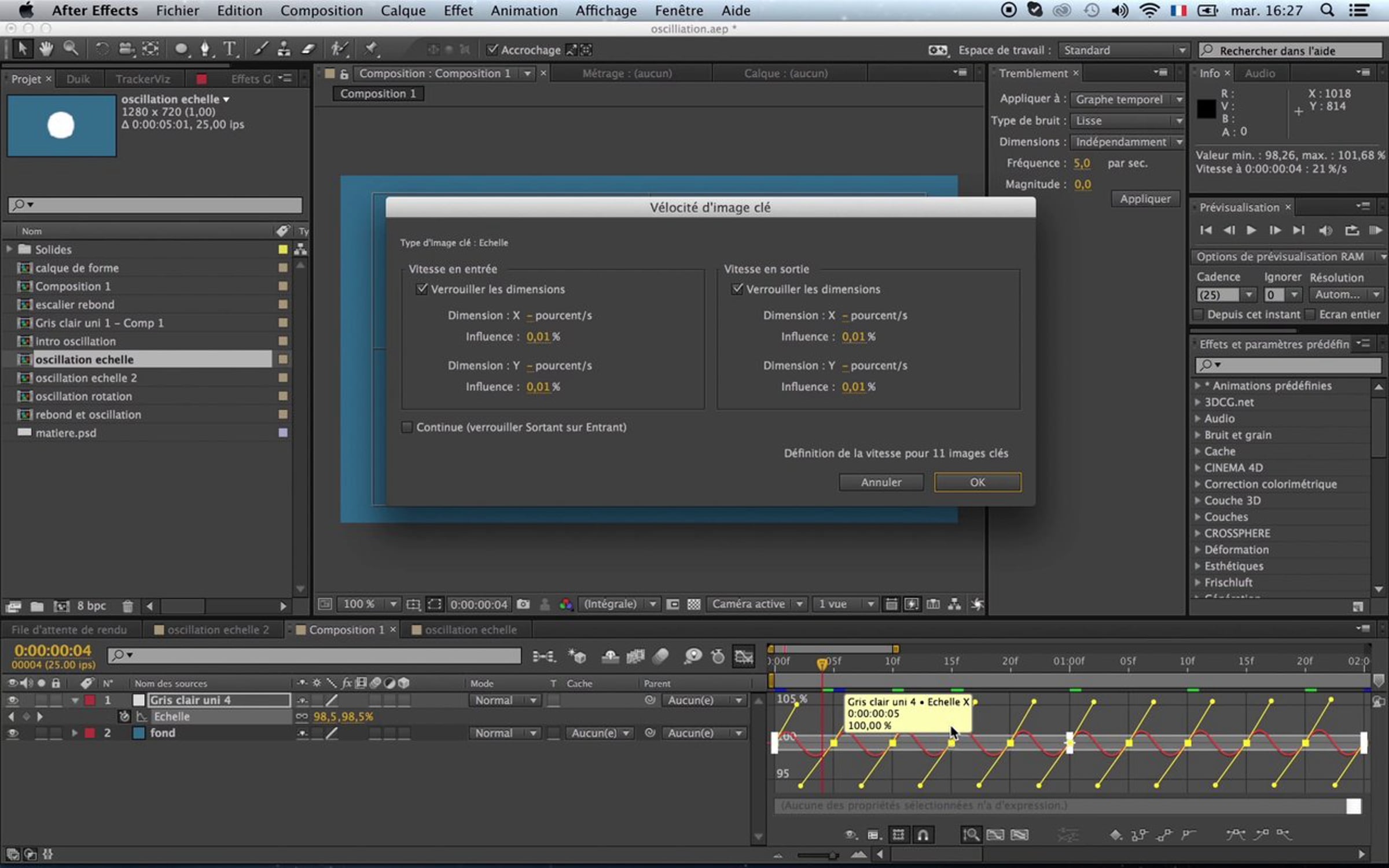The height and width of the screenshot is (868, 1389).
Task: Go to the first frame in Prévisualisation
Action: tap(1206, 230)
